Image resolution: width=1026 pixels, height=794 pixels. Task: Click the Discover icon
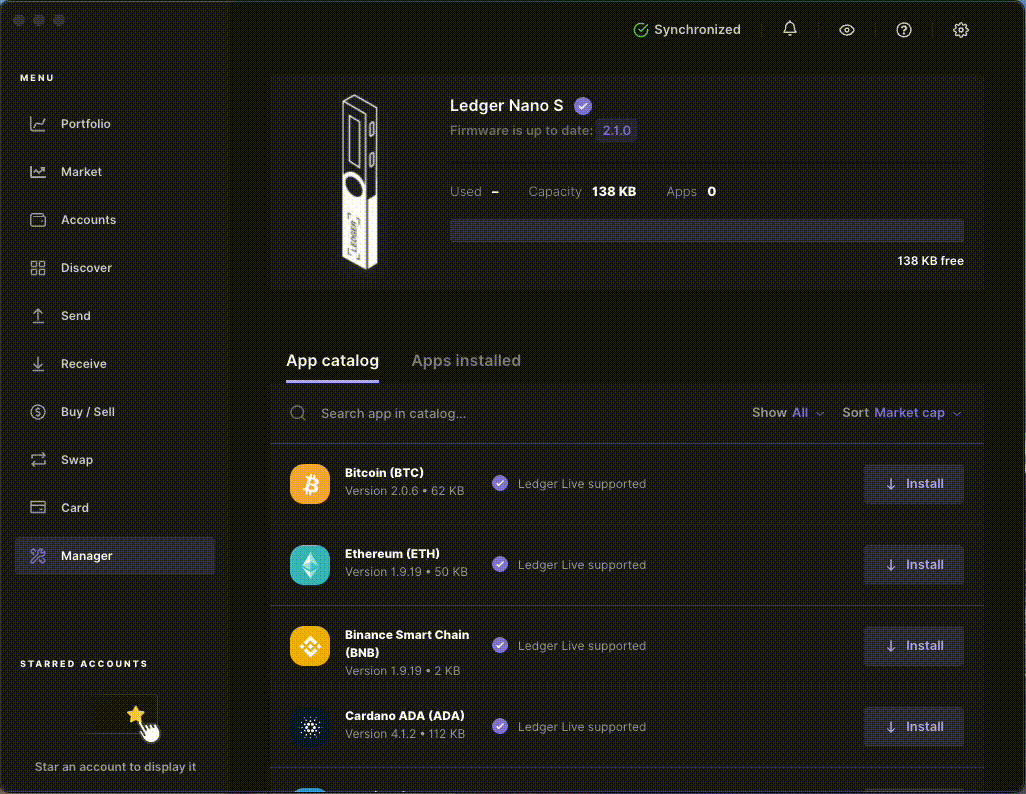coord(87,267)
